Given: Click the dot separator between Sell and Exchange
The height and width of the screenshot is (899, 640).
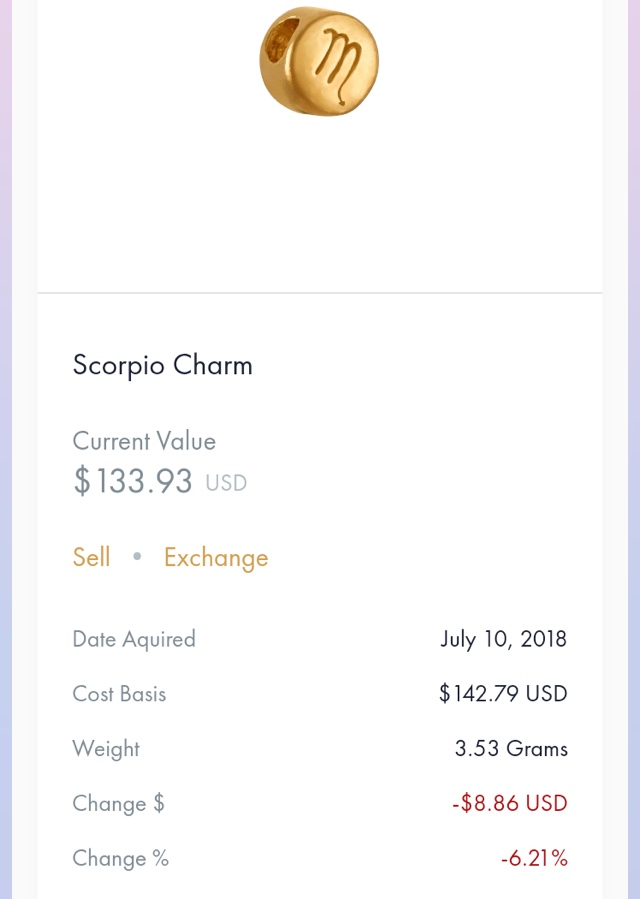Looking at the screenshot, I should pos(137,557).
